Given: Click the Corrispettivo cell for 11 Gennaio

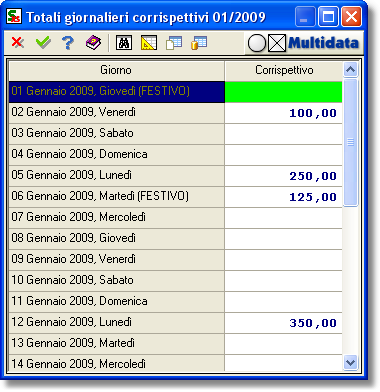Looking at the screenshot, I should click(284, 302).
